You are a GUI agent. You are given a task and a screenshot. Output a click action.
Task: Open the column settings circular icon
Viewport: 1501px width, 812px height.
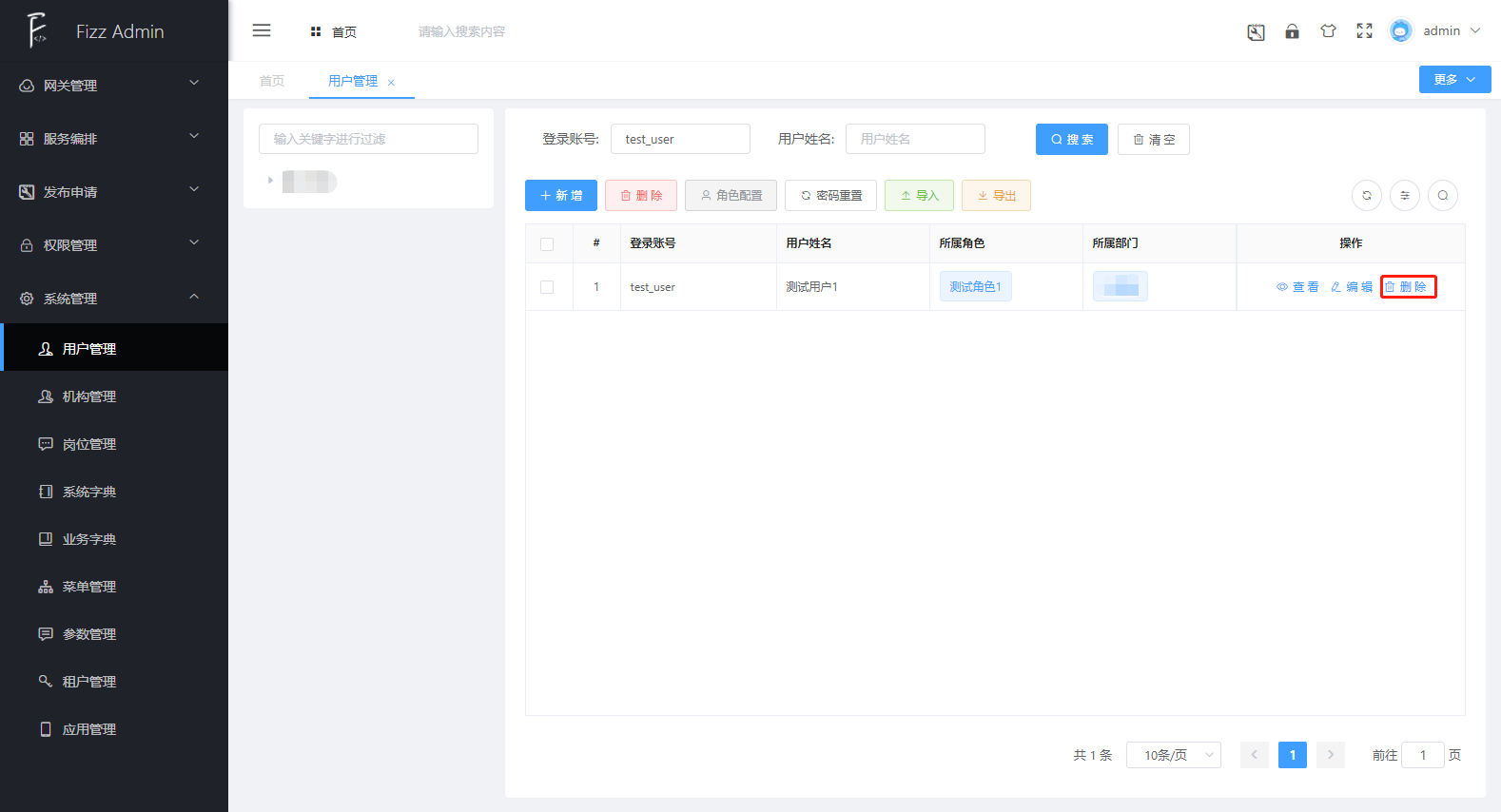click(1405, 195)
